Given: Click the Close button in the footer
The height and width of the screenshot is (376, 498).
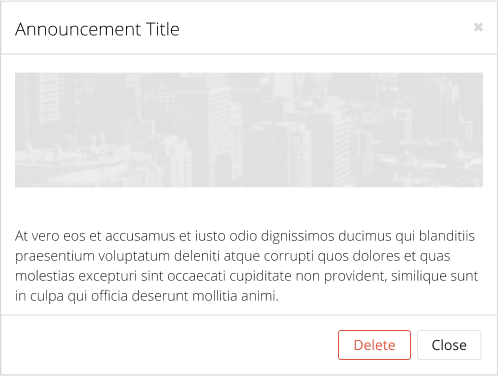Looking at the screenshot, I should point(449,345).
